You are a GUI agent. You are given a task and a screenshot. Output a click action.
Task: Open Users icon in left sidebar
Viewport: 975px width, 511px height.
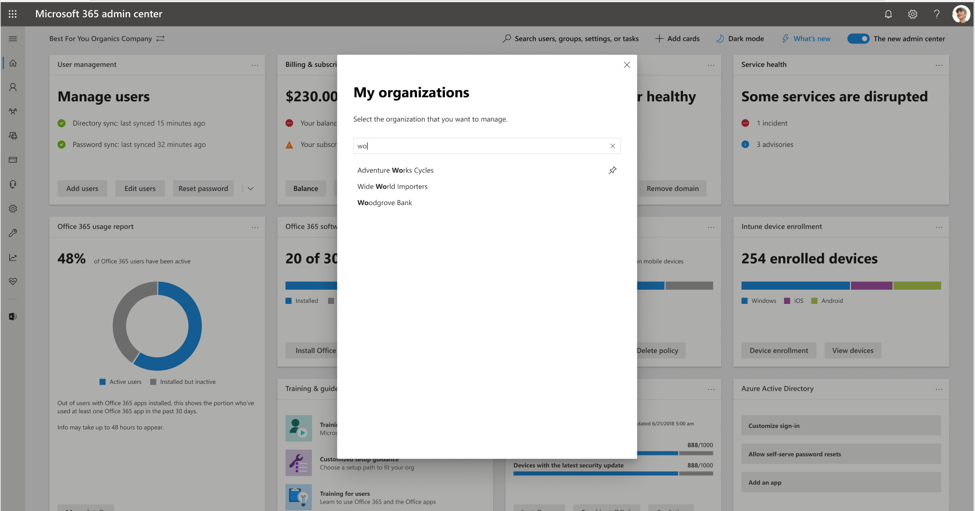pos(12,87)
